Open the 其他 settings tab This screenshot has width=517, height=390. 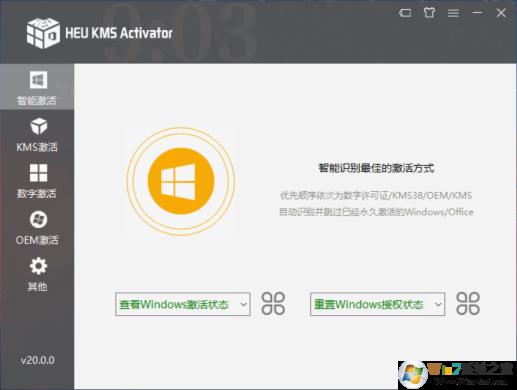(37, 274)
